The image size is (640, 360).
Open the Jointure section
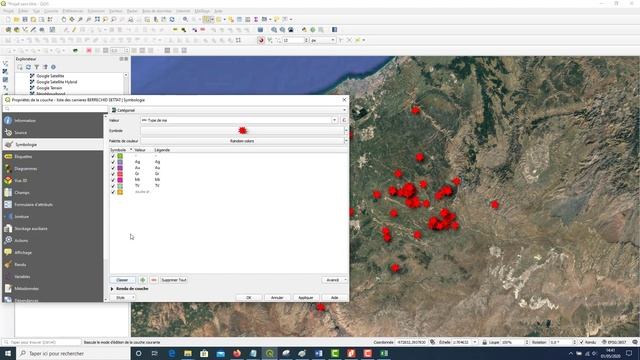(x=53, y=216)
